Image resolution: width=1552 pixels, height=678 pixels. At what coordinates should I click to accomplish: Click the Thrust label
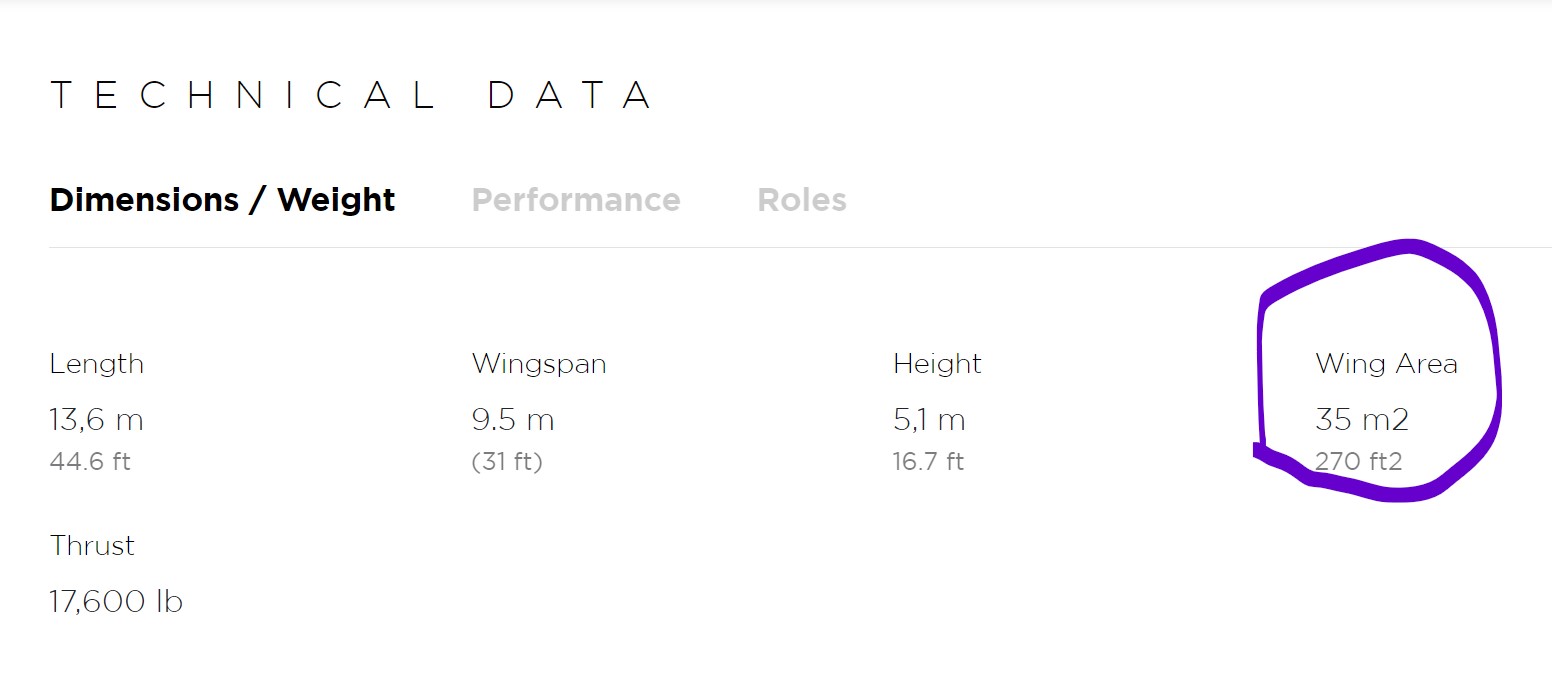coord(92,546)
